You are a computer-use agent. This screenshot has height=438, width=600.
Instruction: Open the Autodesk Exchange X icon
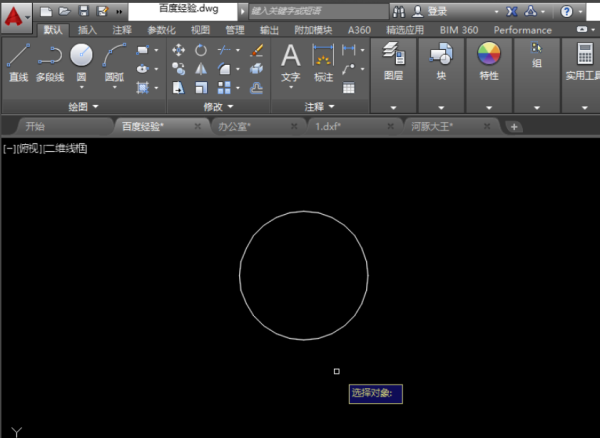512,12
